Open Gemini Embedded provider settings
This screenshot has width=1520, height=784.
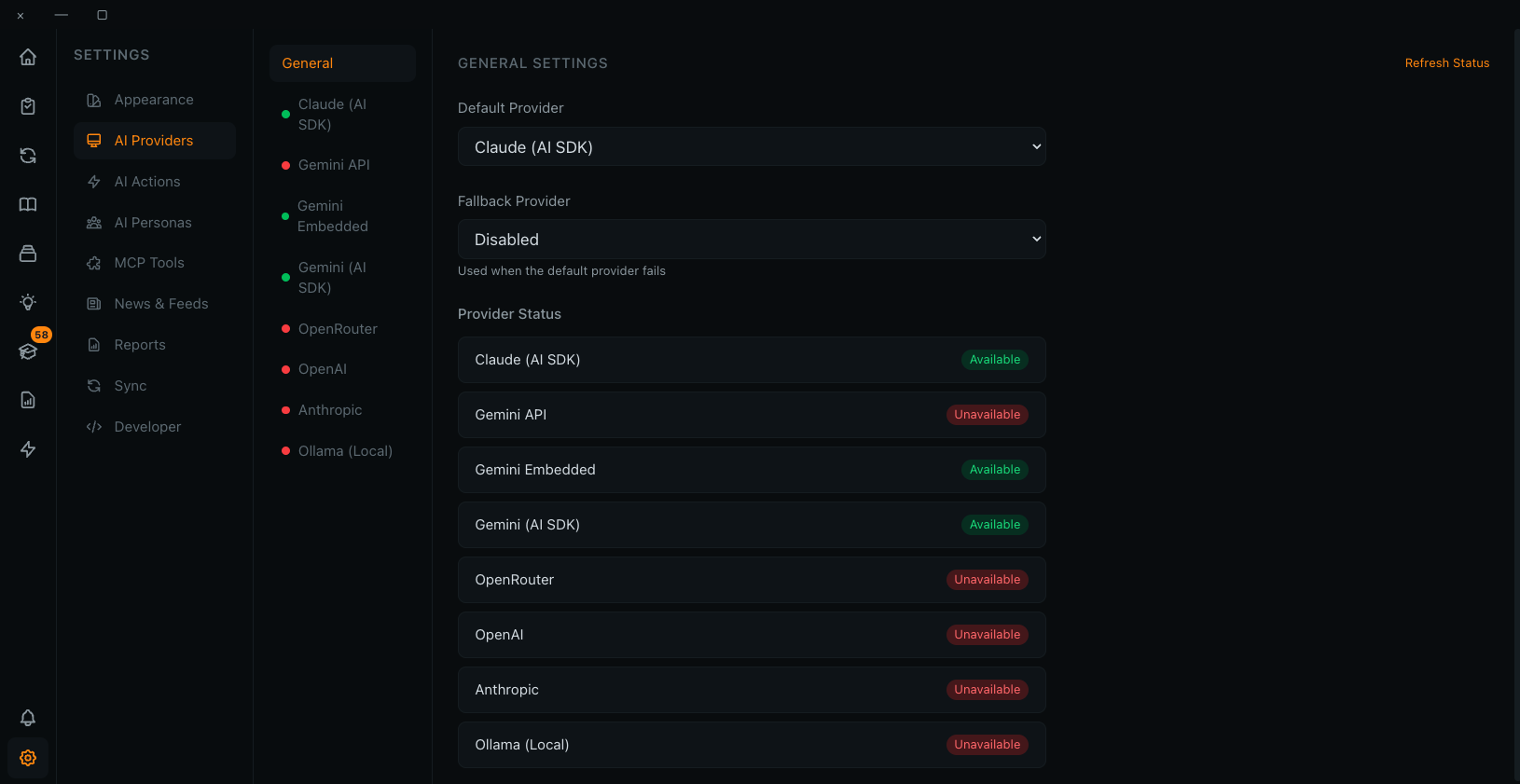(x=343, y=216)
